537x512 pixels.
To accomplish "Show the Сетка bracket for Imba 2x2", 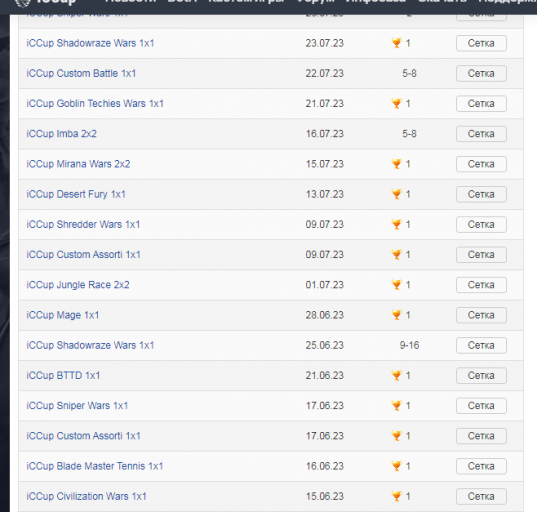I will [x=481, y=134].
